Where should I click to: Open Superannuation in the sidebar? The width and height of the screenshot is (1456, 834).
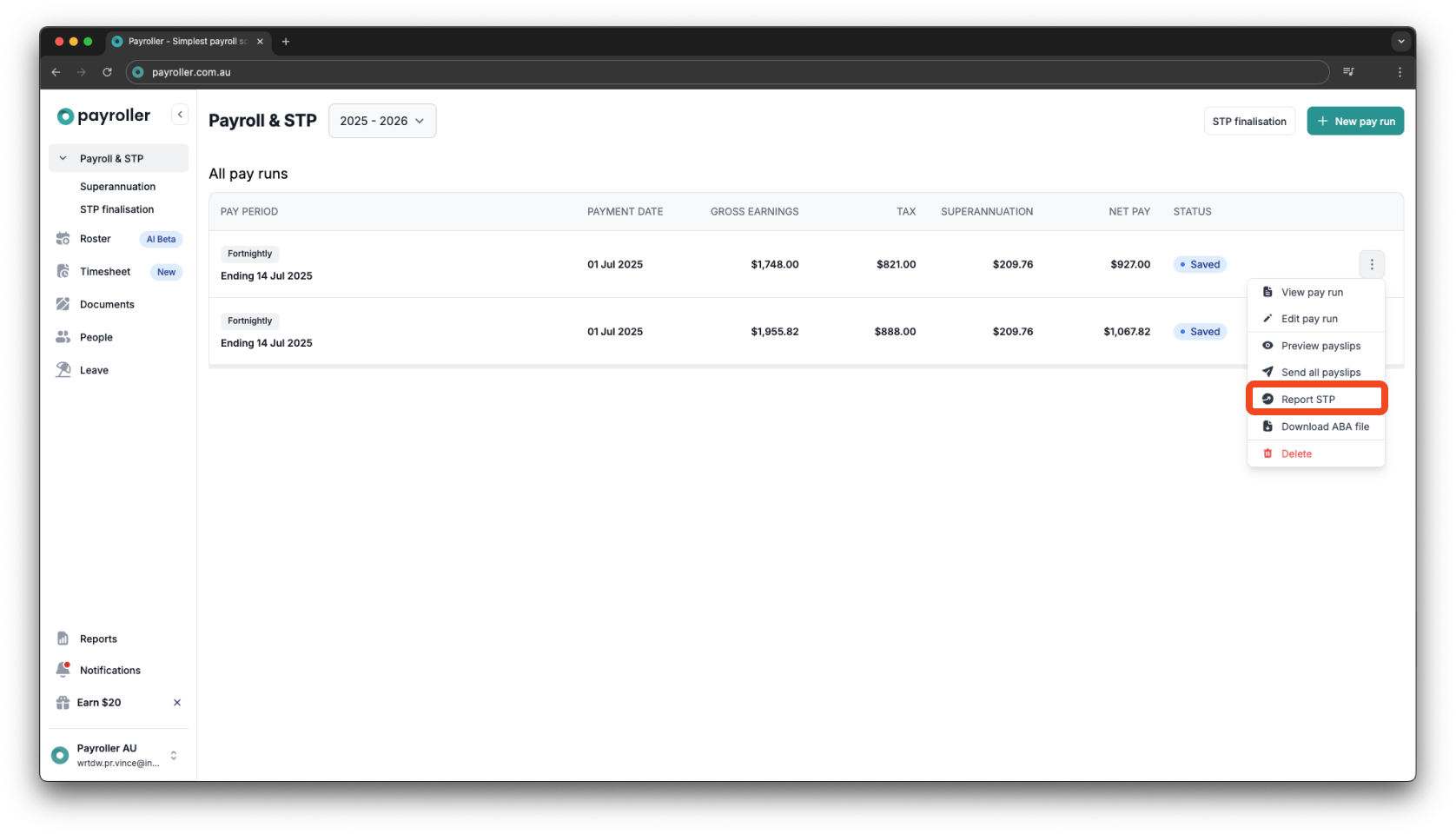pos(118,186)
